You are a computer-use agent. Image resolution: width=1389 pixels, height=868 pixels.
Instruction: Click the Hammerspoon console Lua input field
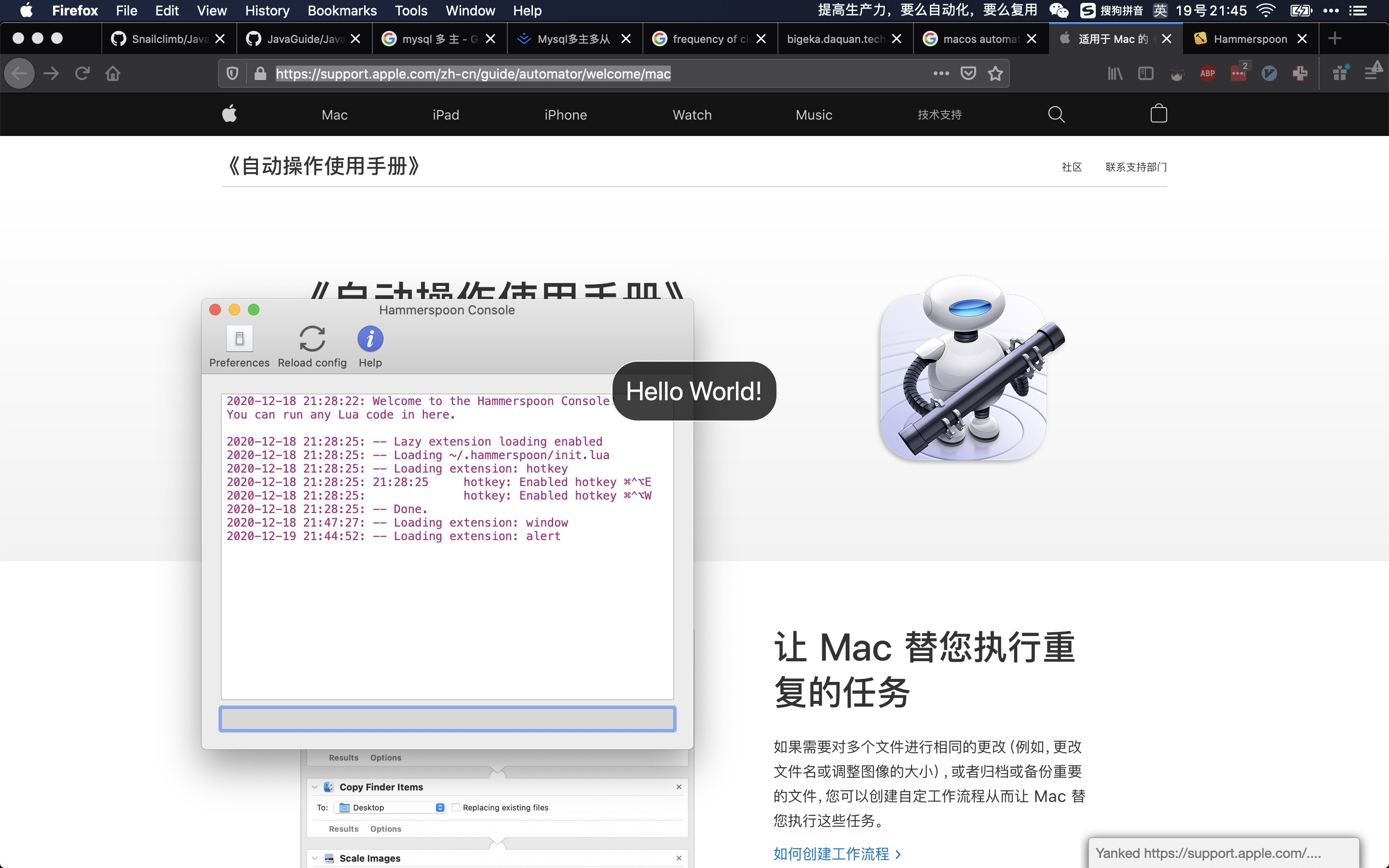(447, 719)
